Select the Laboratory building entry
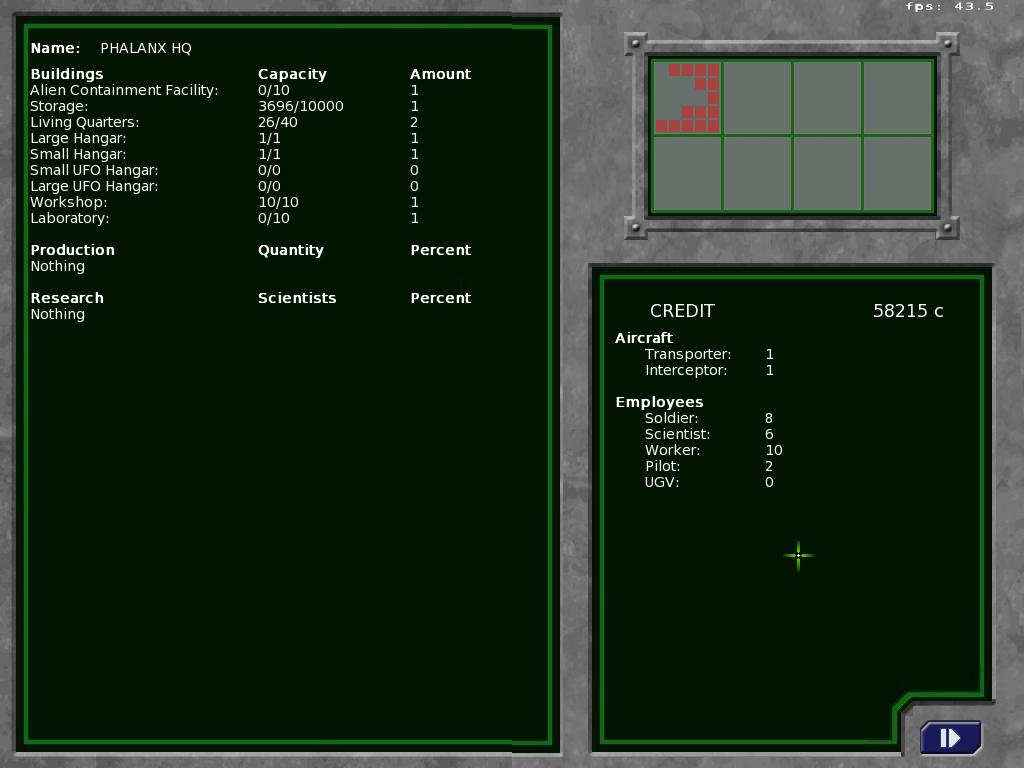 point(70,218)
